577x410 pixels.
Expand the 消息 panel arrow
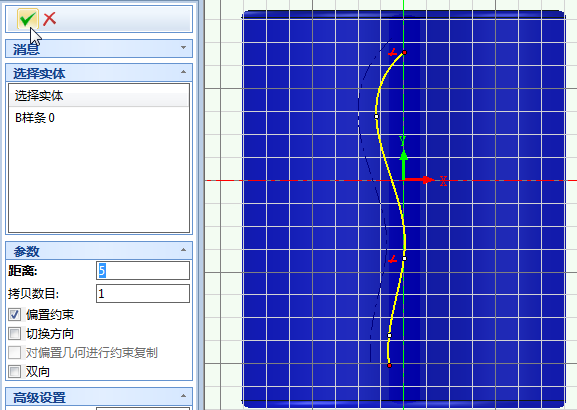point(183,48)
